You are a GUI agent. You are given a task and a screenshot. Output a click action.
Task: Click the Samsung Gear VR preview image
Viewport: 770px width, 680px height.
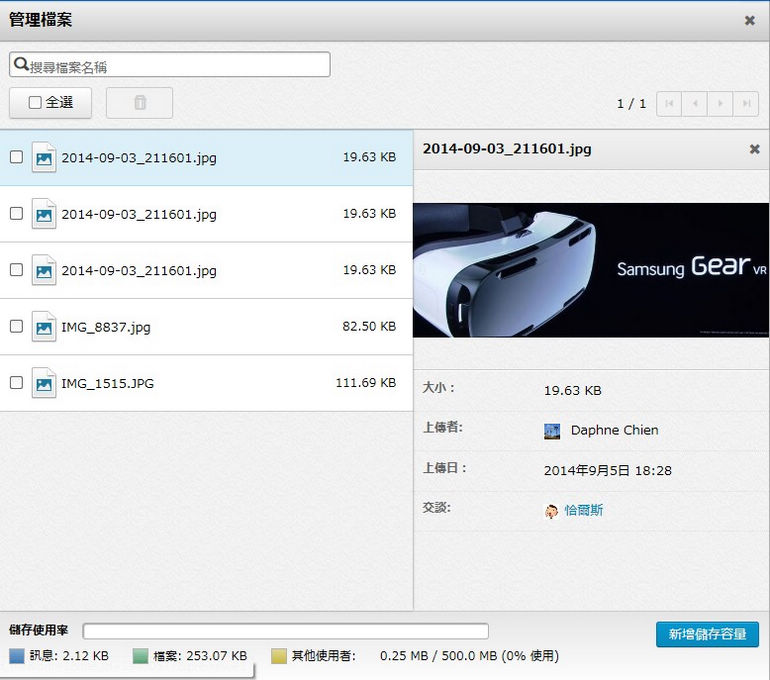(591, 270)
